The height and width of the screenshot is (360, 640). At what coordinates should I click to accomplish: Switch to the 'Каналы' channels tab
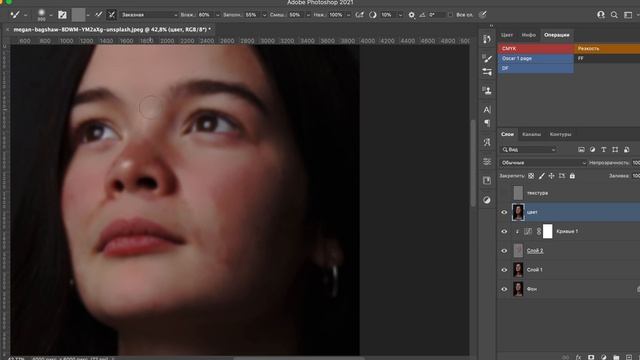click(x=531, y=134)
